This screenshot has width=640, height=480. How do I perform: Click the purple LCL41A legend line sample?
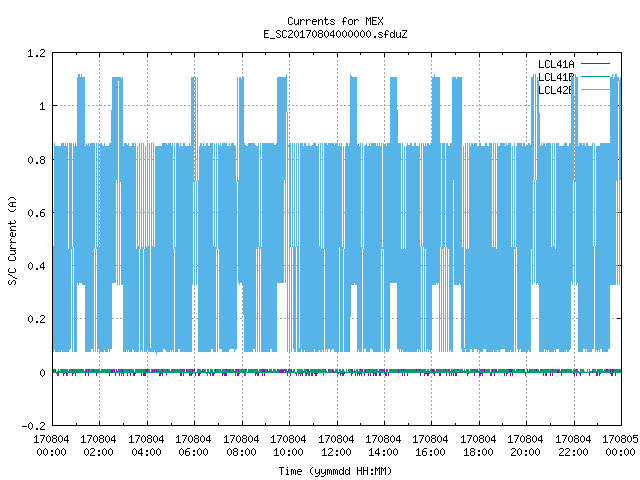pos(595,64)
